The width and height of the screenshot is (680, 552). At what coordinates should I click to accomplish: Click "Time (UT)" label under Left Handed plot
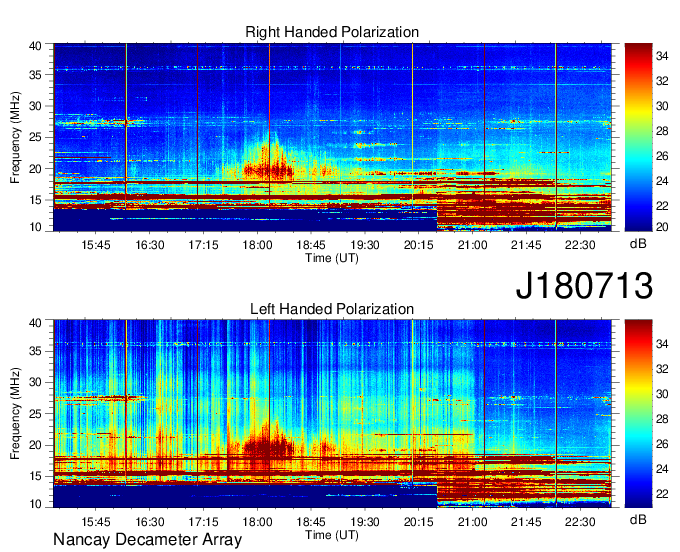pos(332,535)
